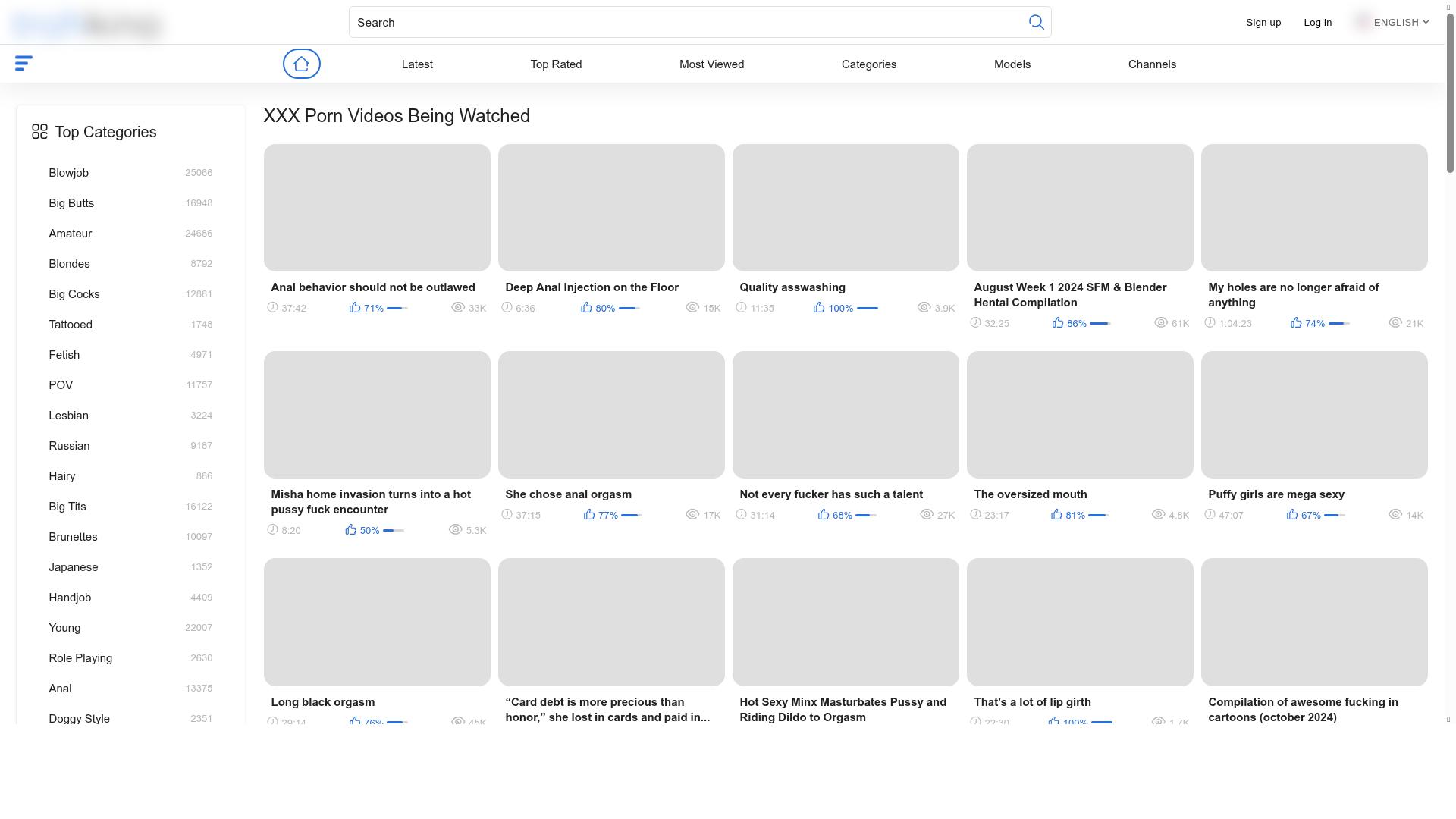
Task: Select the Tattooed category in sidebar
Action: [71, 325]
